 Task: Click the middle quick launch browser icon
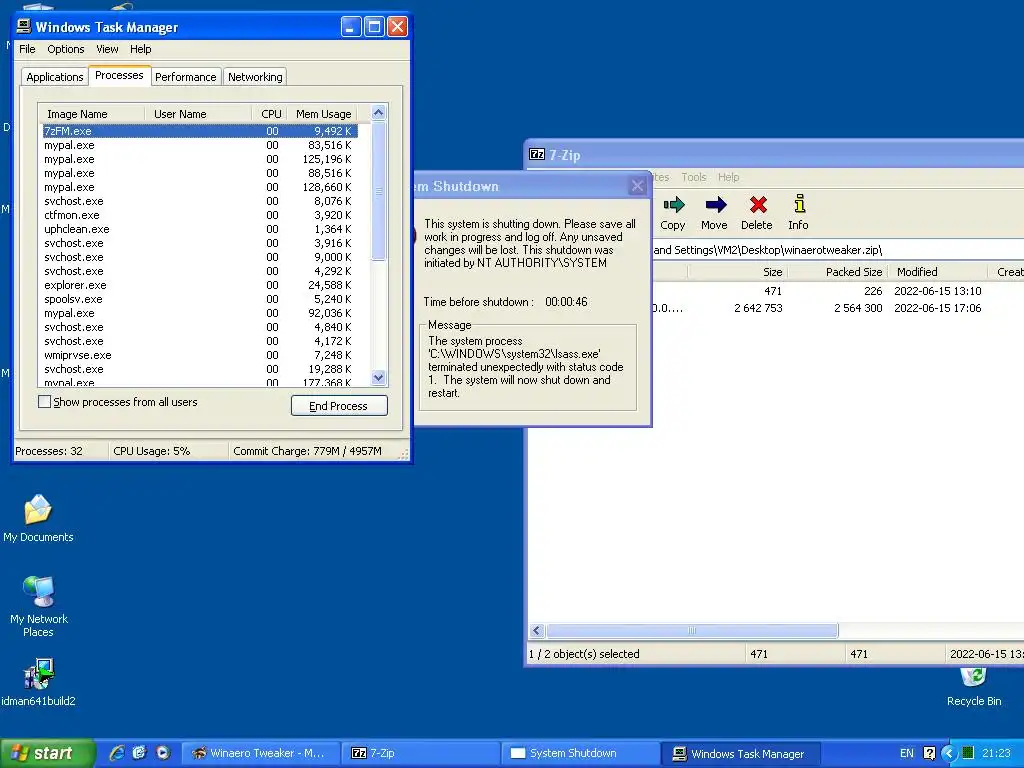(139, 752)
